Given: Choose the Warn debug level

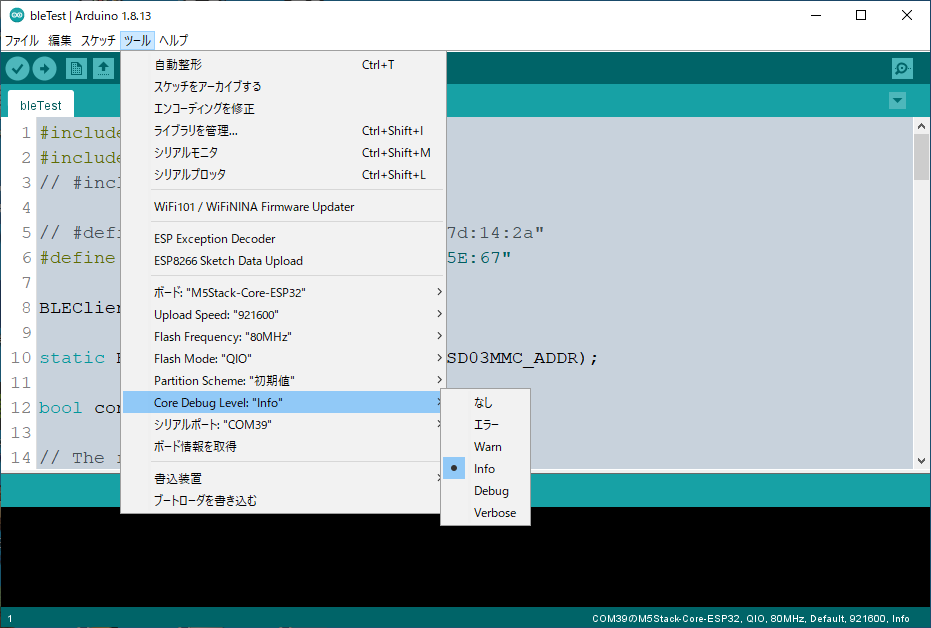Looking at the screenshot, I should pos(487,447).
